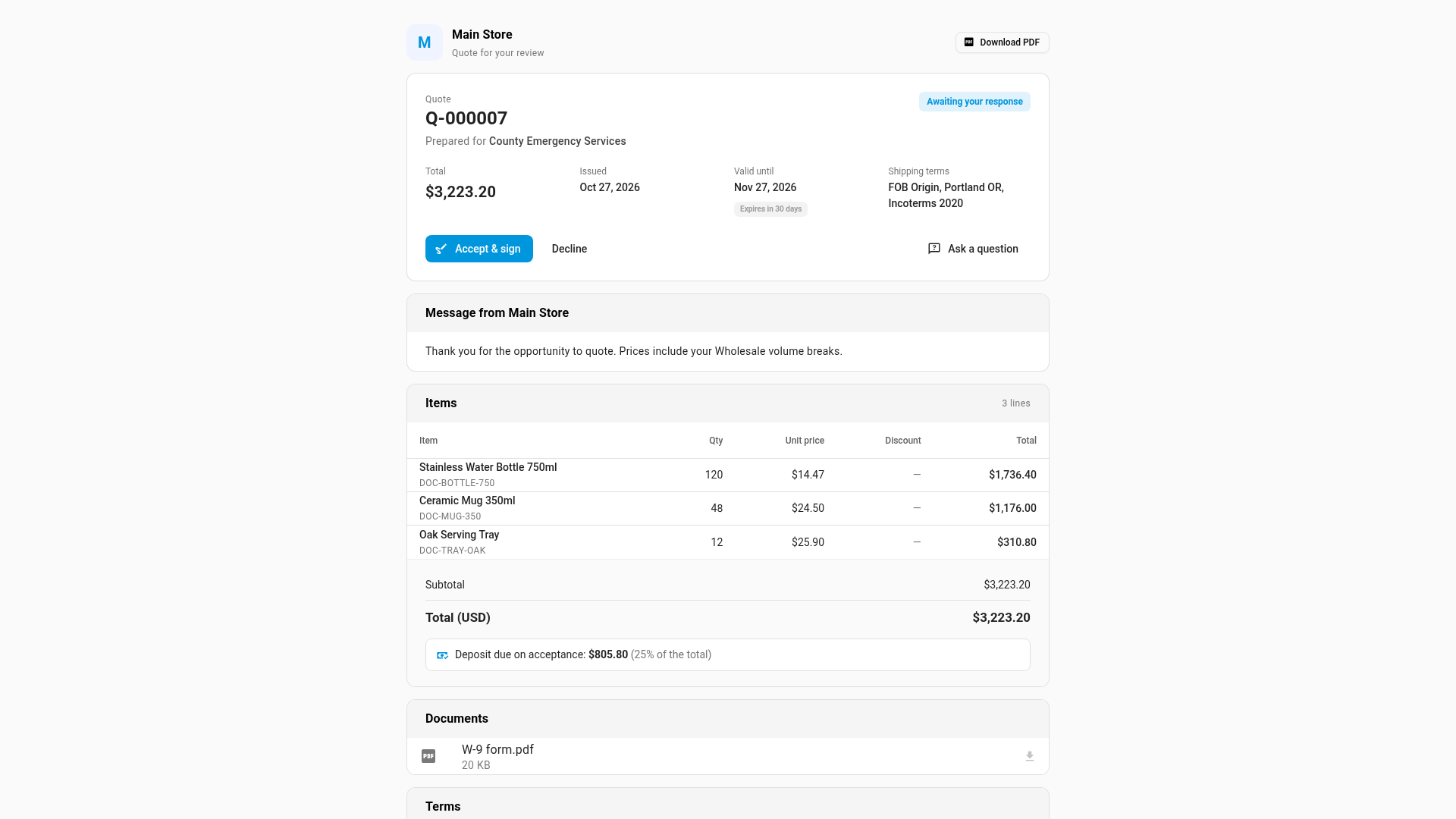Screen dimensions: 1456x819
Task: Click the deposit amount $805.80
Action: pos(608,654)
